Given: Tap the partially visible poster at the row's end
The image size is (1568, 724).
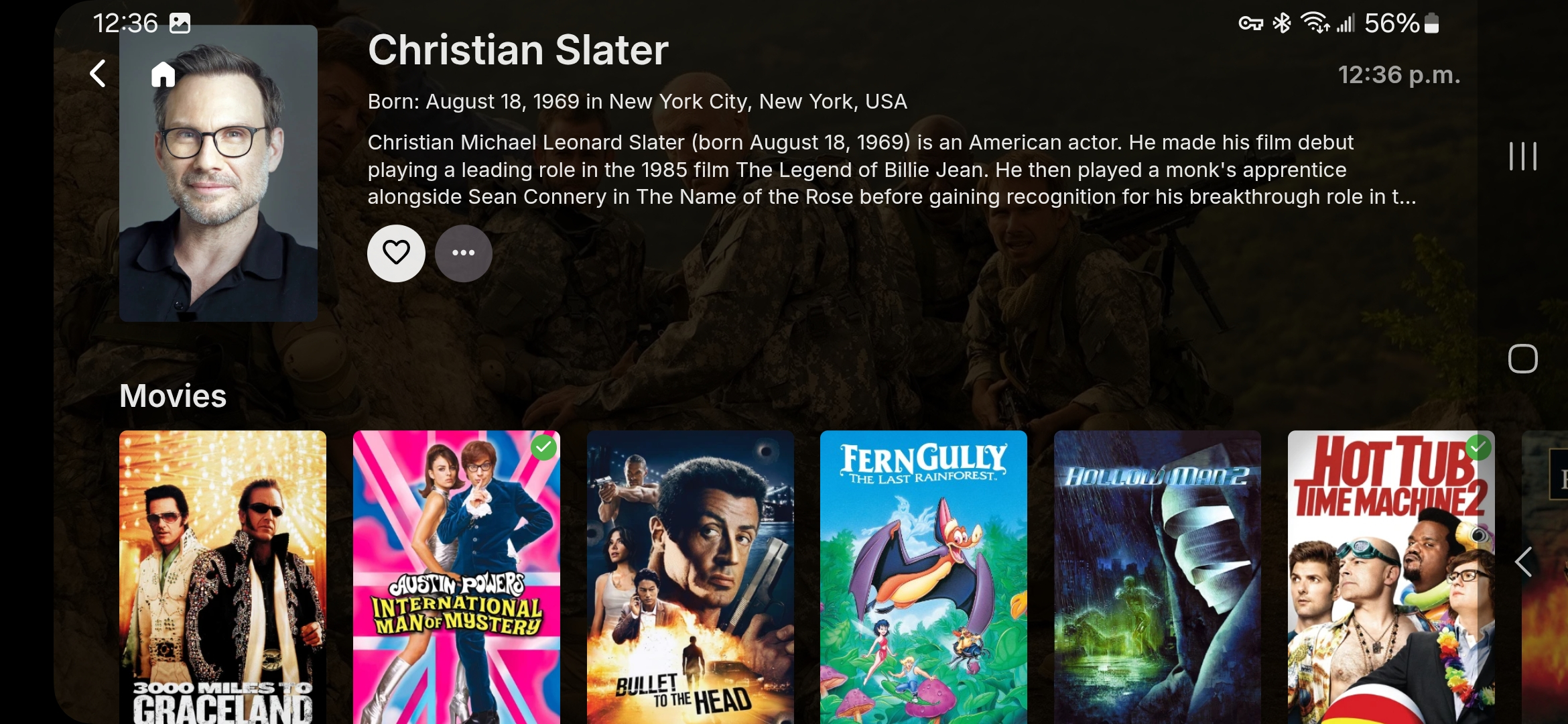Looking at the screenshot, I should tap(1545, 577).
